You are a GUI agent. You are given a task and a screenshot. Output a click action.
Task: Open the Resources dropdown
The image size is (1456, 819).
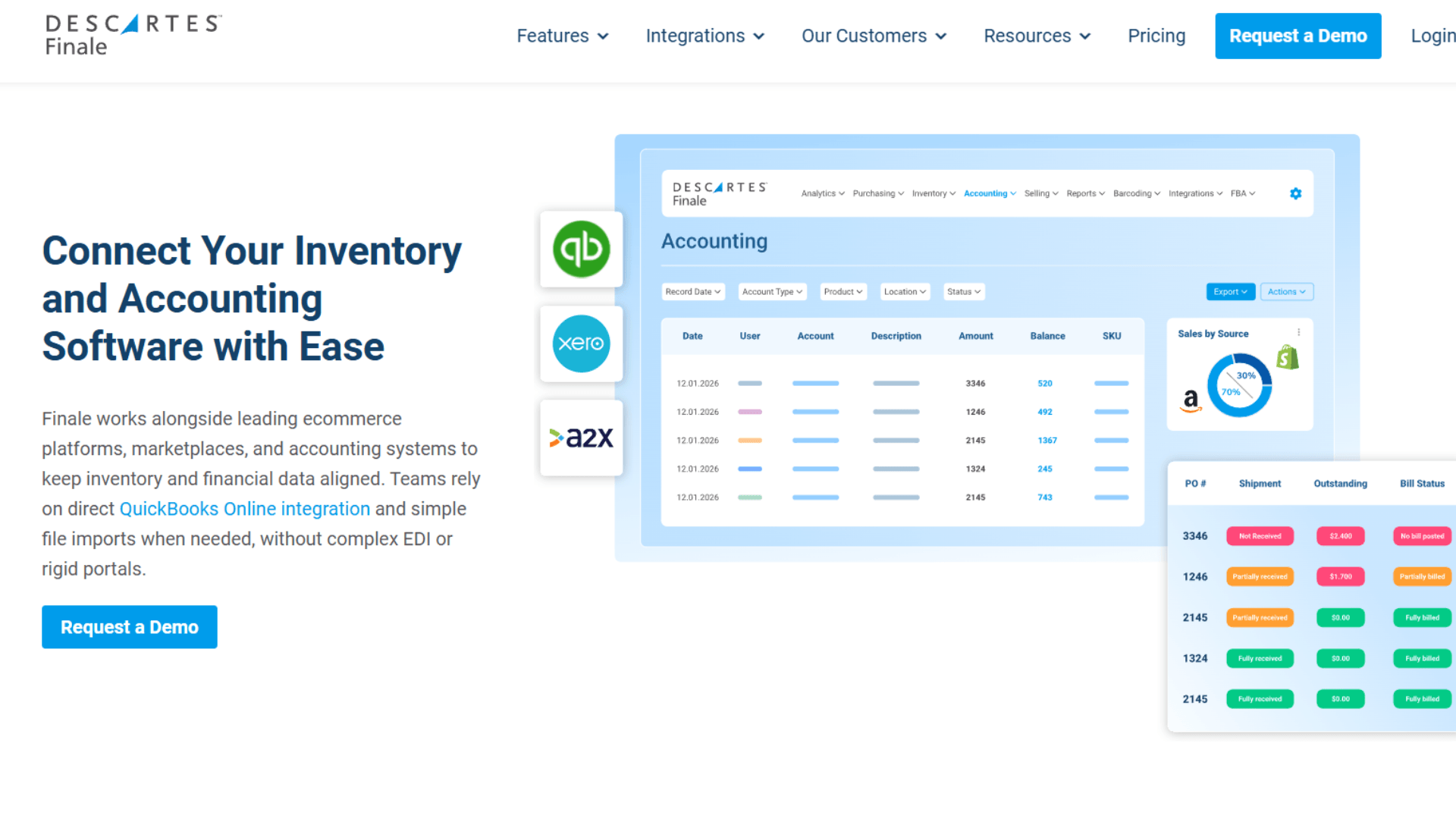(x=1037, y=36)
